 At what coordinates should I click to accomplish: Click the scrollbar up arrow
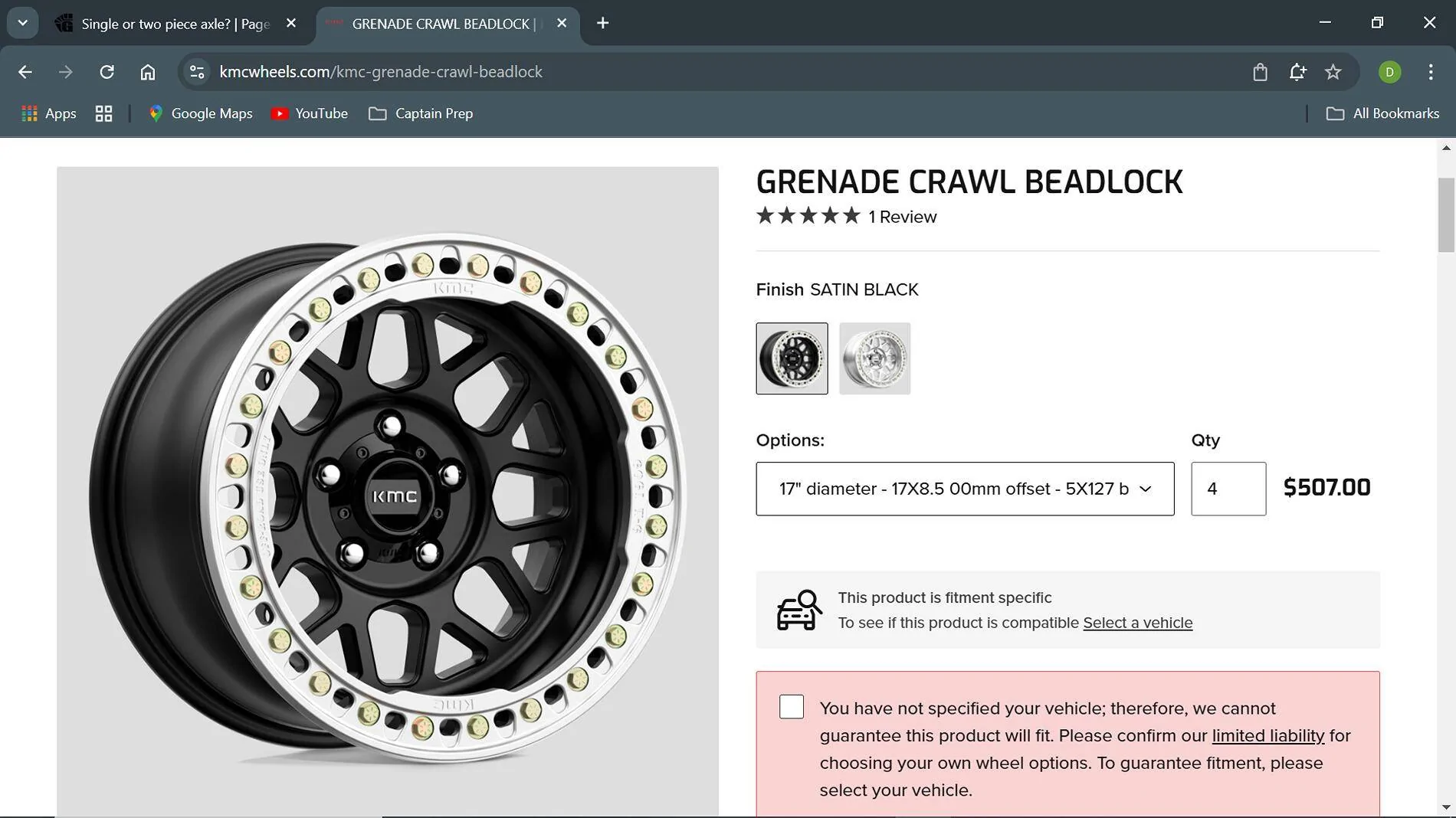[1446, 148]
